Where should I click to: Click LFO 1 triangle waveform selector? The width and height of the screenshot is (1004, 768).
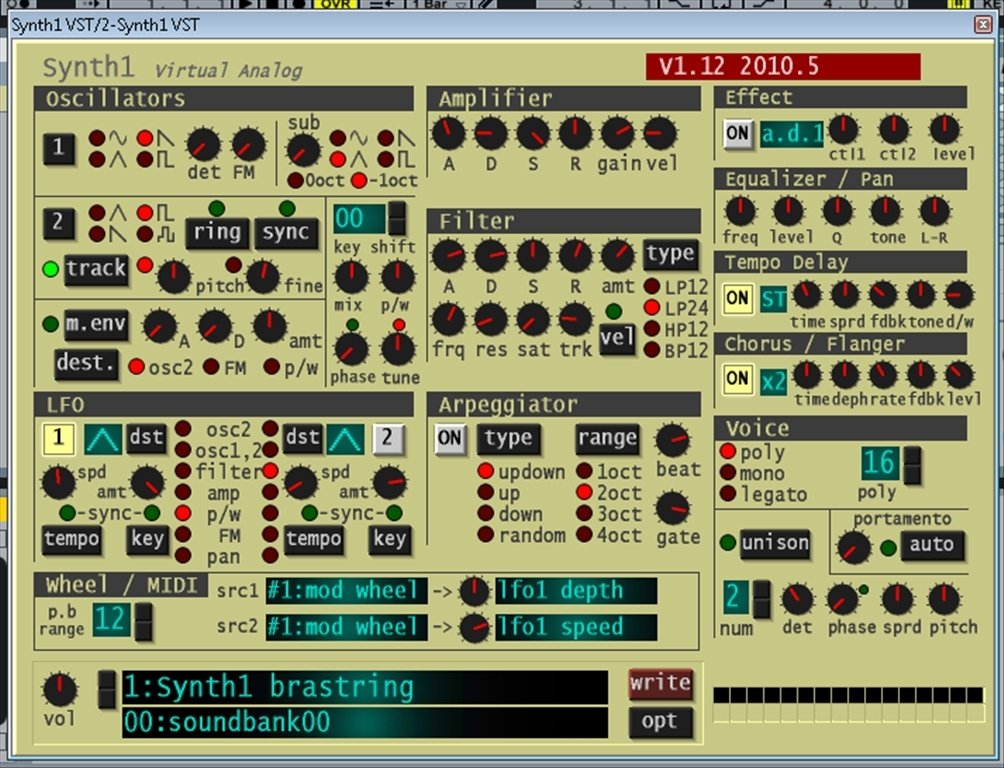[103, 439]
